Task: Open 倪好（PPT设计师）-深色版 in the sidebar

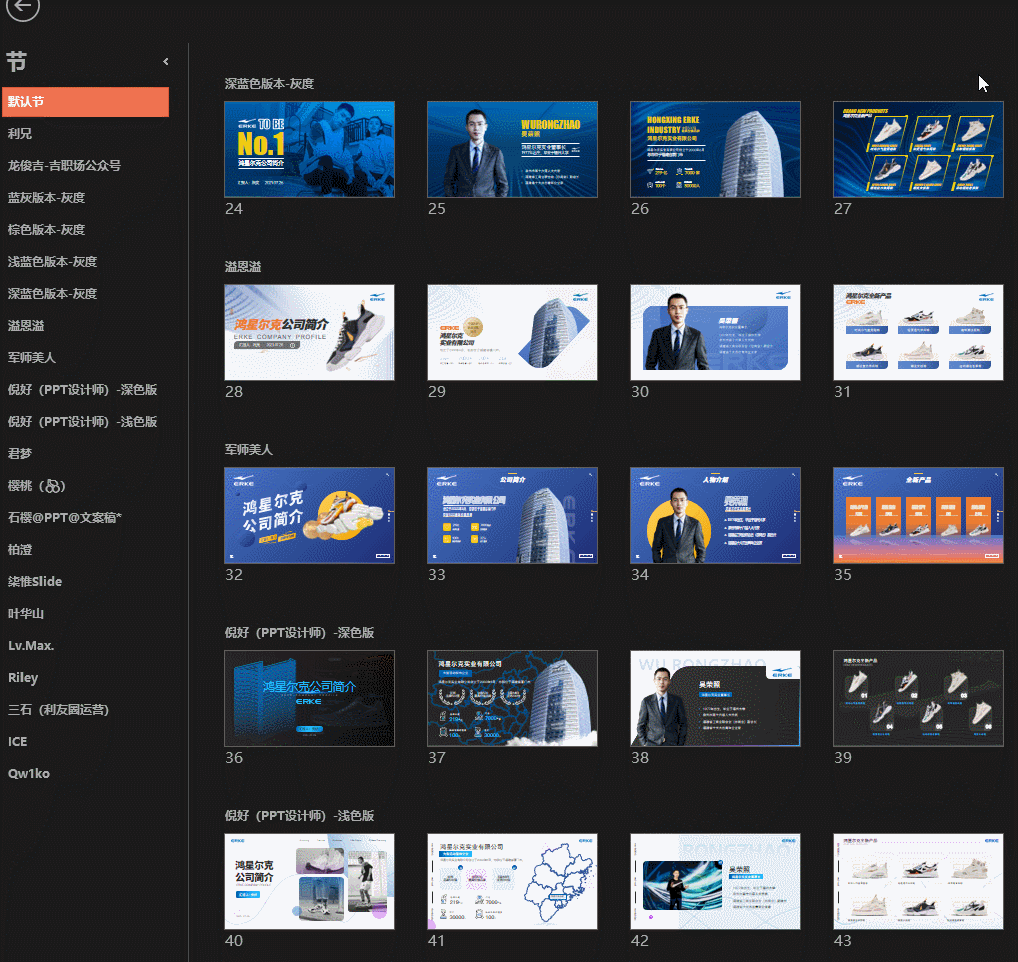Action: coord(82,389)
